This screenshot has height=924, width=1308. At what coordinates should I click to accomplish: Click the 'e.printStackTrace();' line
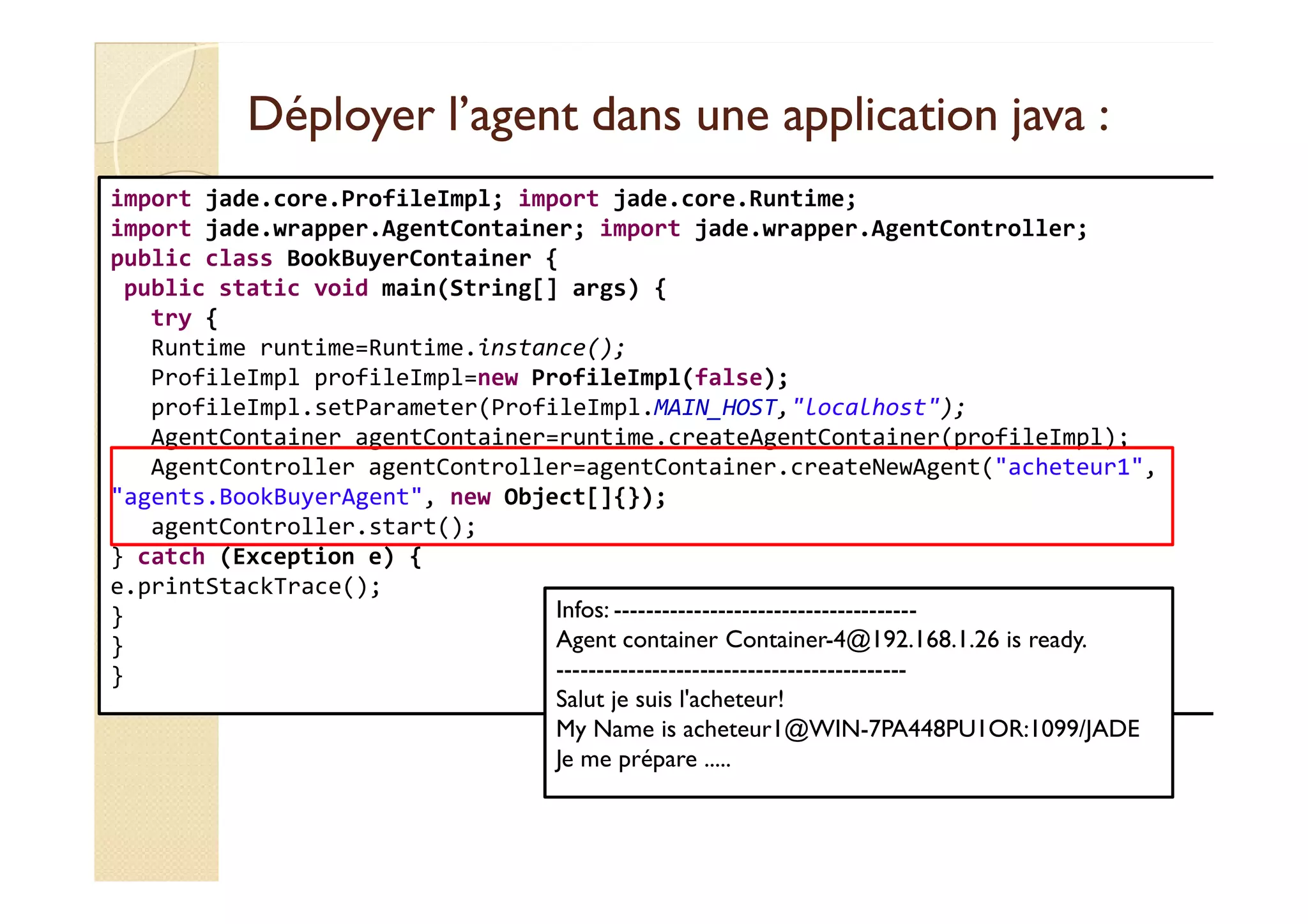pos(246,587)
